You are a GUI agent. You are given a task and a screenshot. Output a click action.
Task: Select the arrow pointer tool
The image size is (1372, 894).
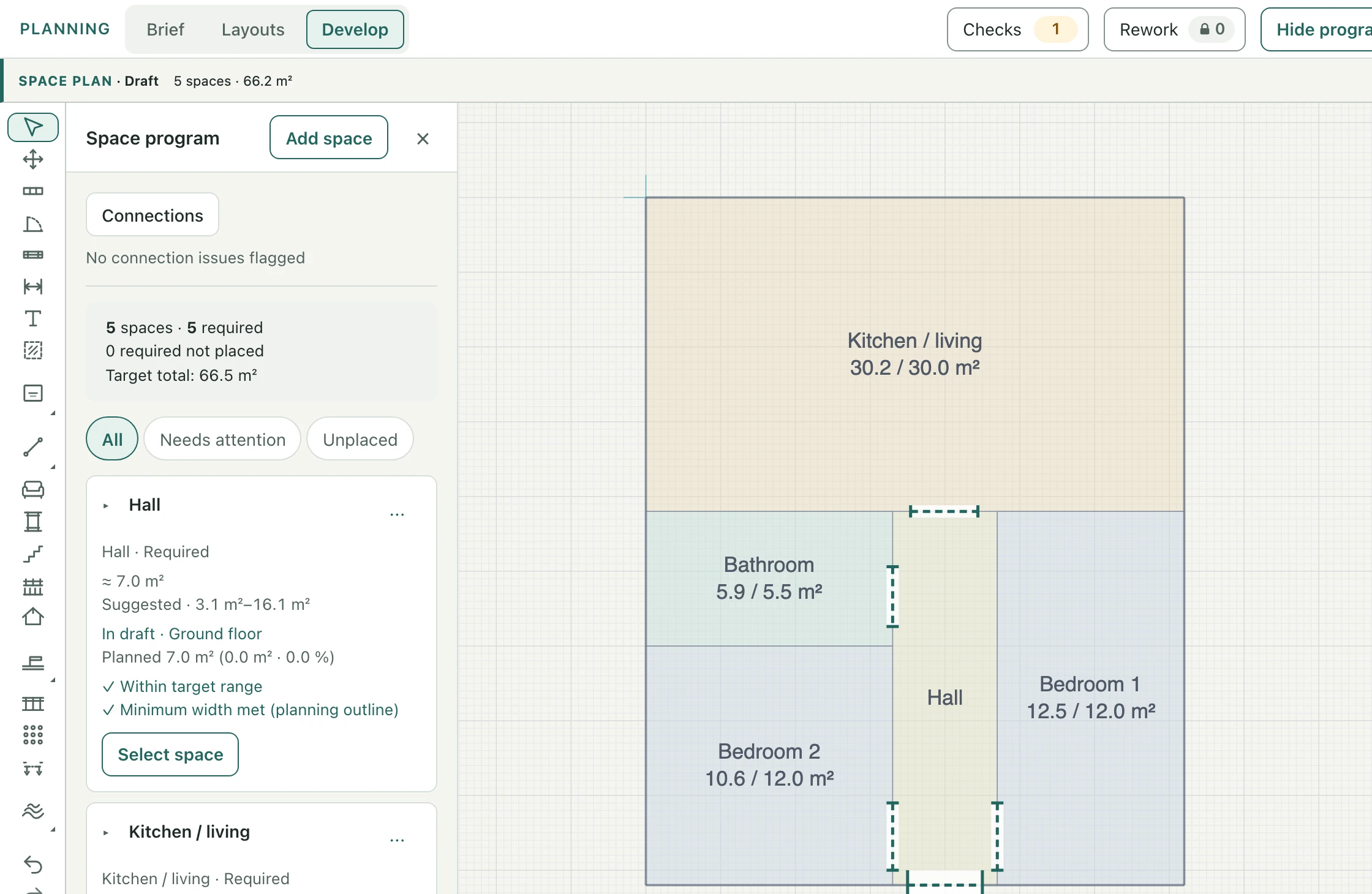click(33, 127)
